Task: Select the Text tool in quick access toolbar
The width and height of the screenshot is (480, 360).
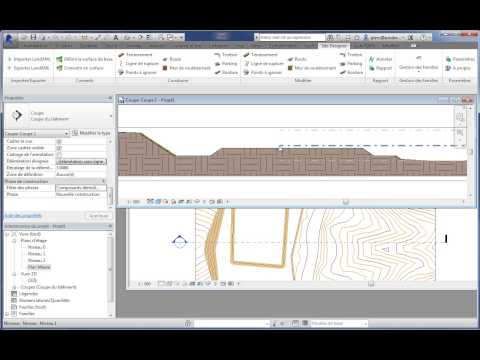Action: 116,37
